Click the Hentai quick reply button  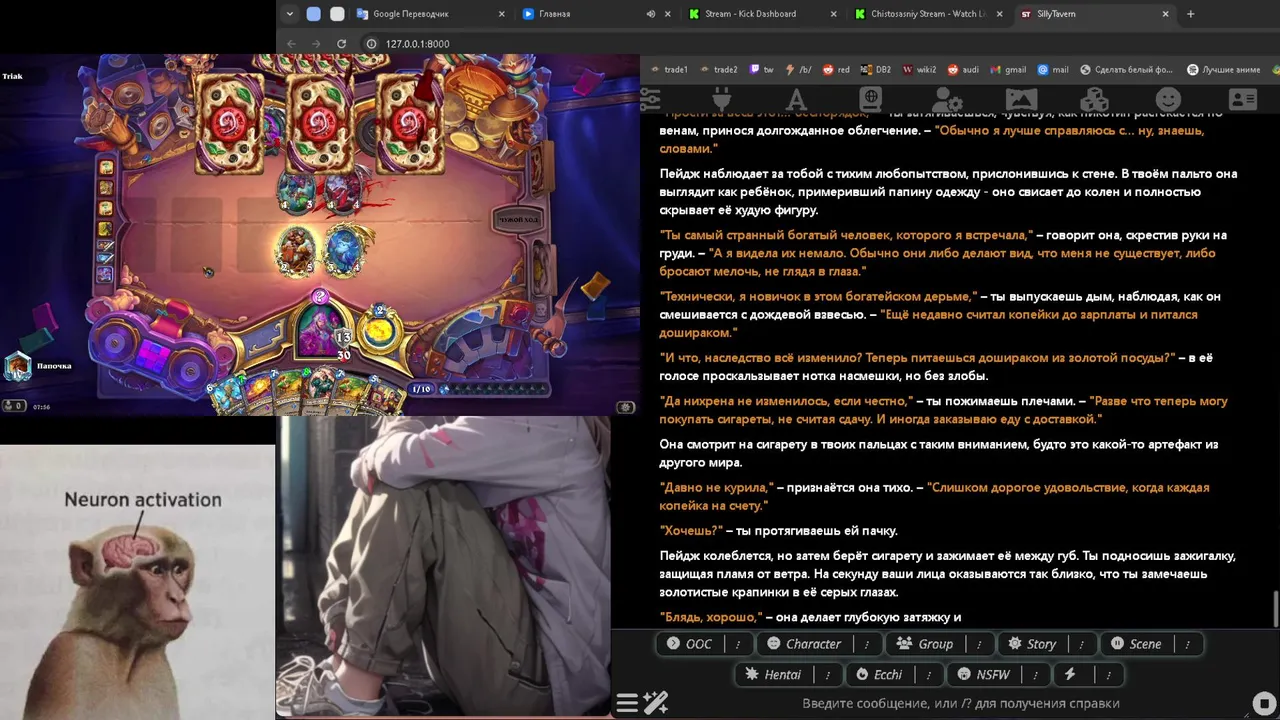773,675
